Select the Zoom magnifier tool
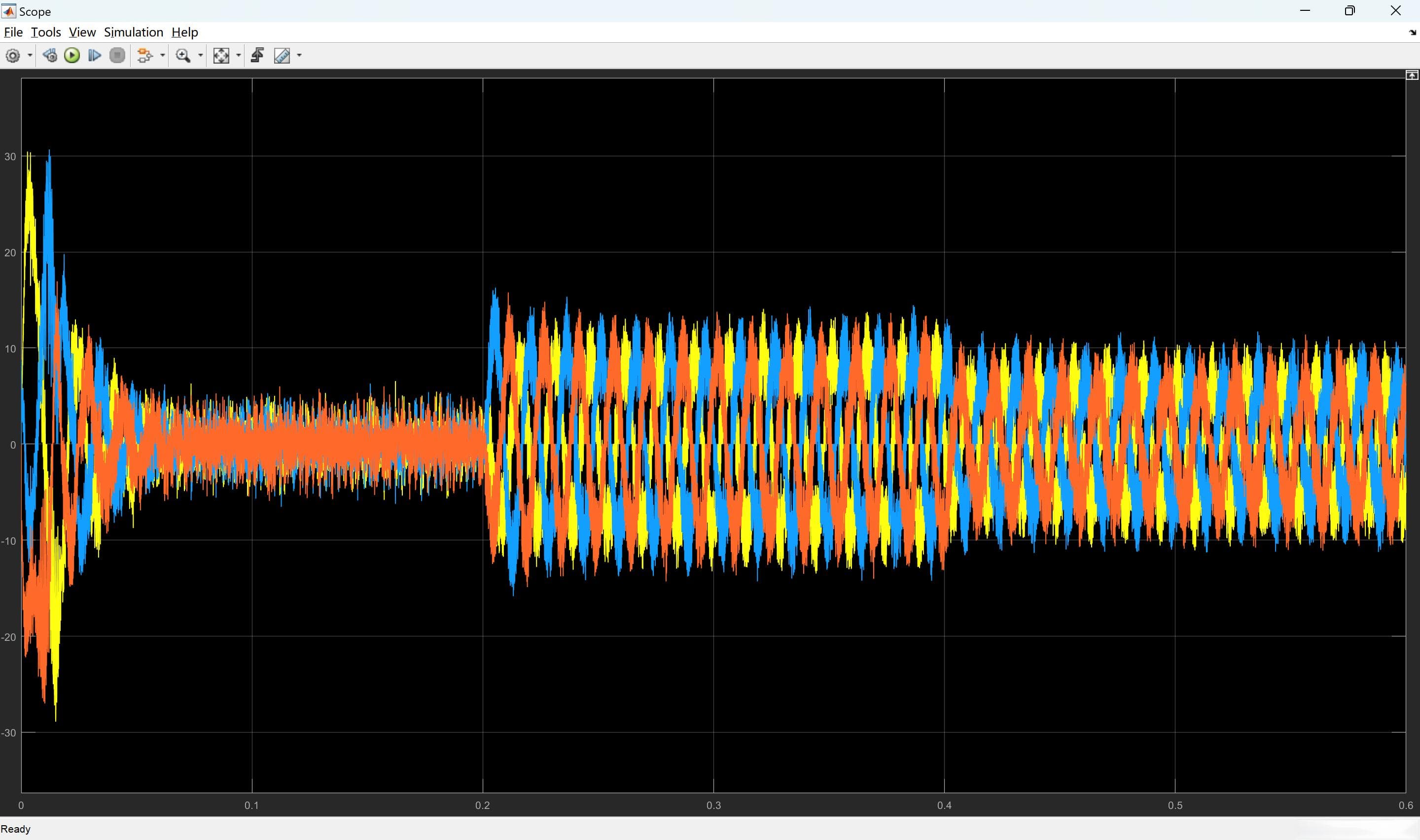This screenshot has width=1420, height=840. pos(183,56)
